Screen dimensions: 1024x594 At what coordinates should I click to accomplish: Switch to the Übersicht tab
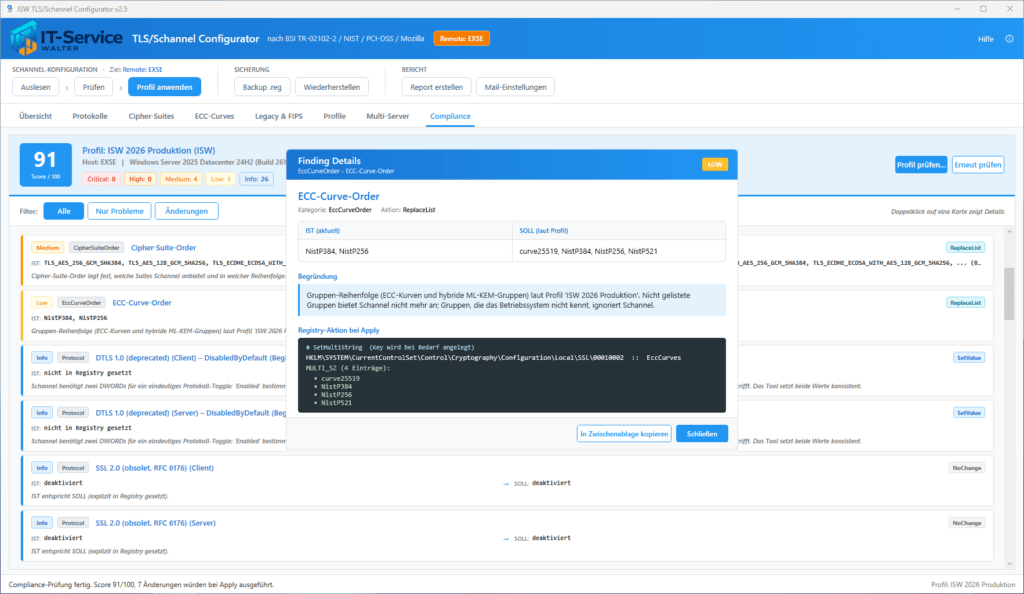point(35,116)
